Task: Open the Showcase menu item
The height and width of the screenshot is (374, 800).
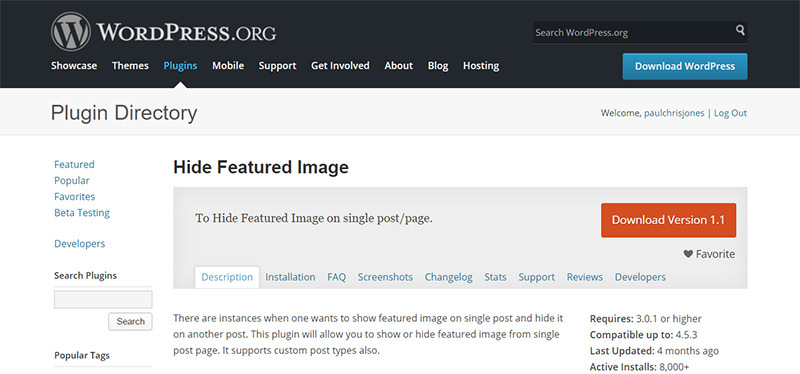Action: click(74, 66)
